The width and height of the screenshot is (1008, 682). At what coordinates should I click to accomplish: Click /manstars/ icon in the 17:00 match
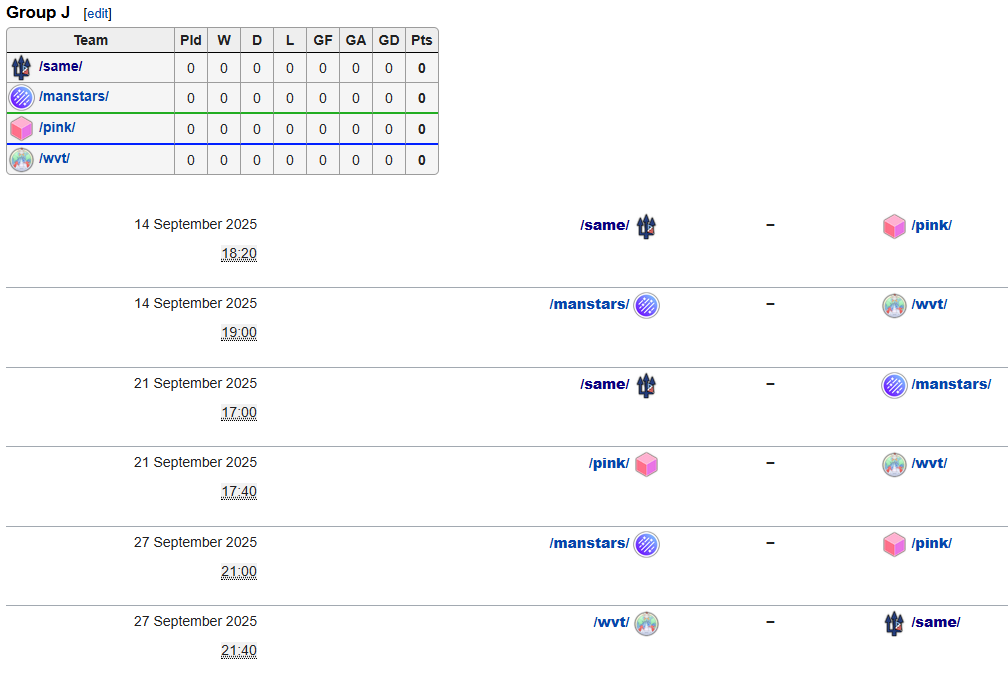point(894,385)
